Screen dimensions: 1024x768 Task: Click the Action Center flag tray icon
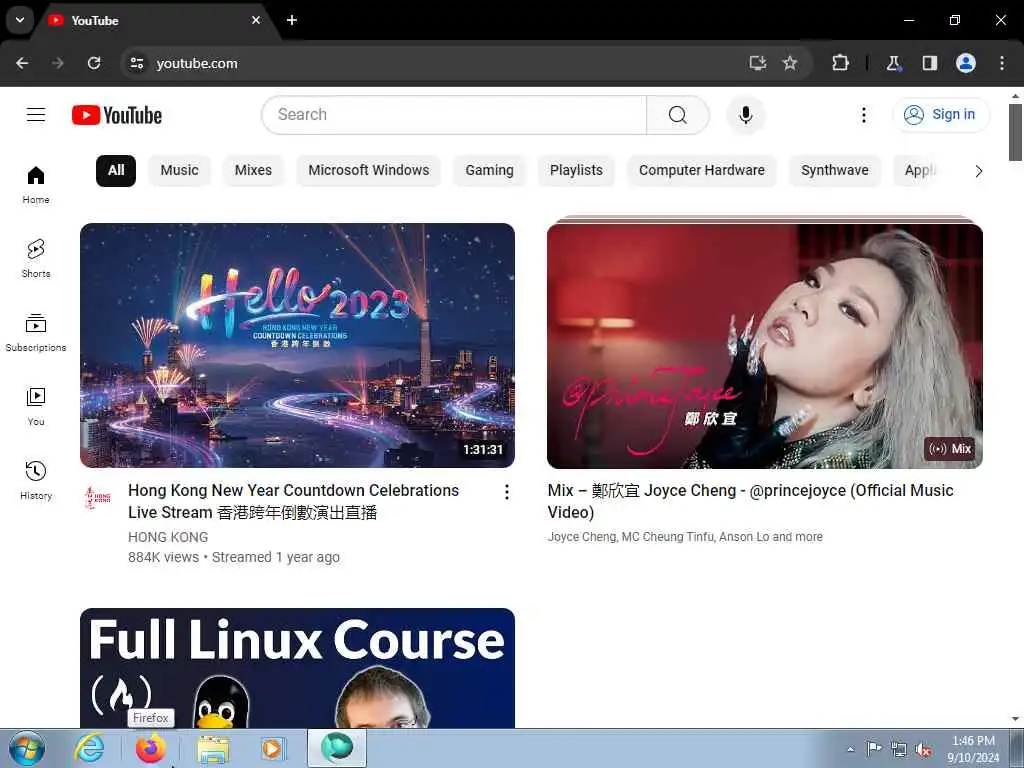[x=874, y=749]
